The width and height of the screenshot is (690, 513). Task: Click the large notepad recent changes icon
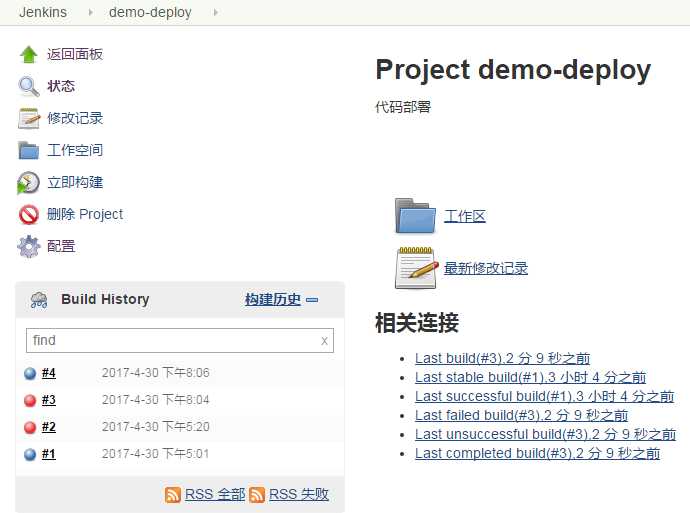tap(417, 267)
